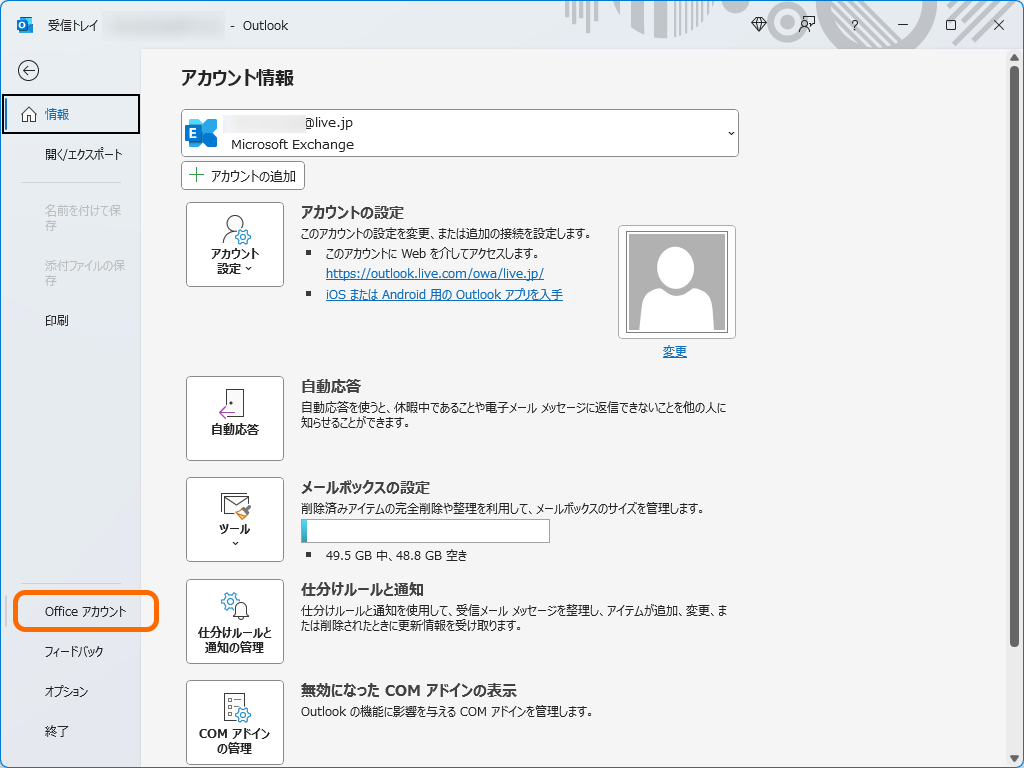
Task: Click the 自動応答 (automatic replies) icon
Action: pyautogui.click(x=234, y=412)
